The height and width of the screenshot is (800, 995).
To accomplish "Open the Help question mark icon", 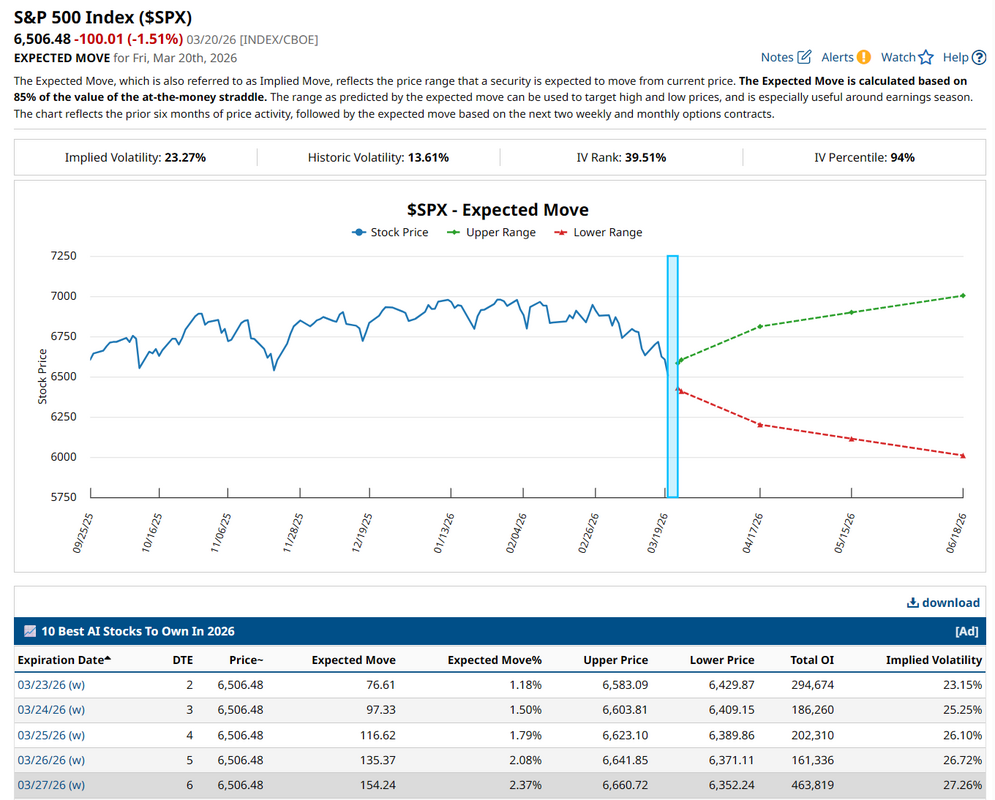I will point(977,57).
